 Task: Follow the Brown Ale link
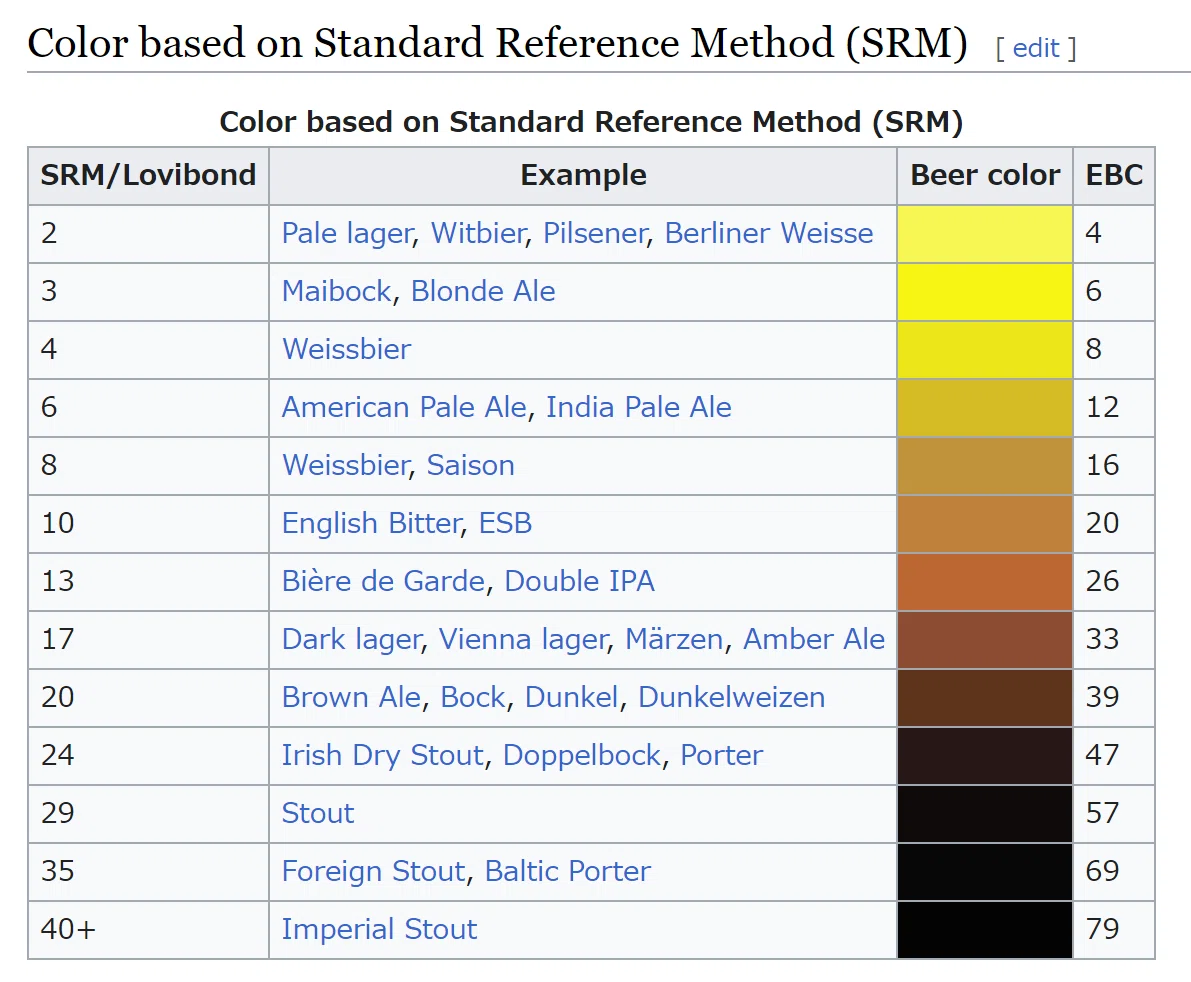point(351,697)
